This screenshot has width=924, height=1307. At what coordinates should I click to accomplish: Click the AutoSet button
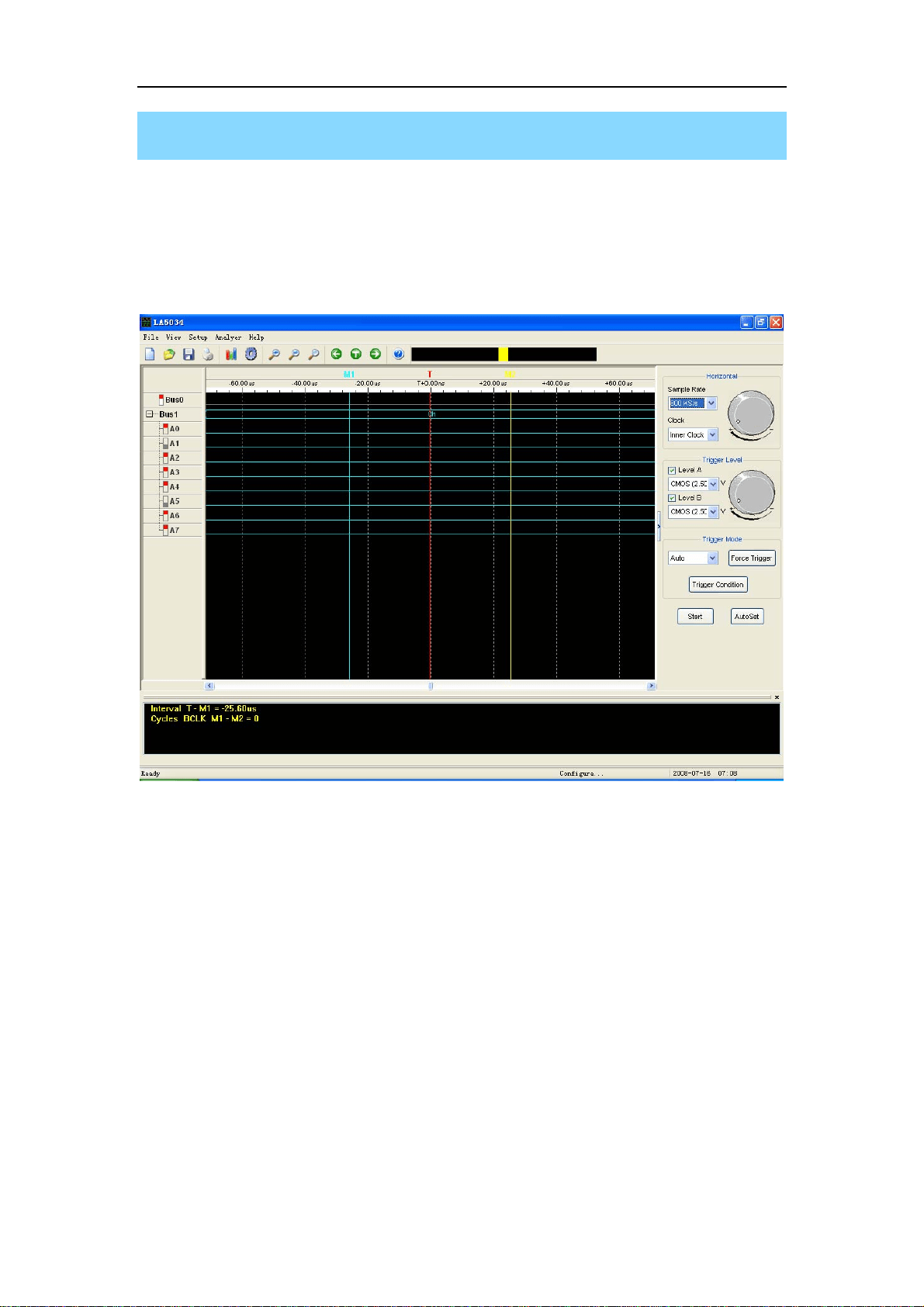click(x=747, y=617)
